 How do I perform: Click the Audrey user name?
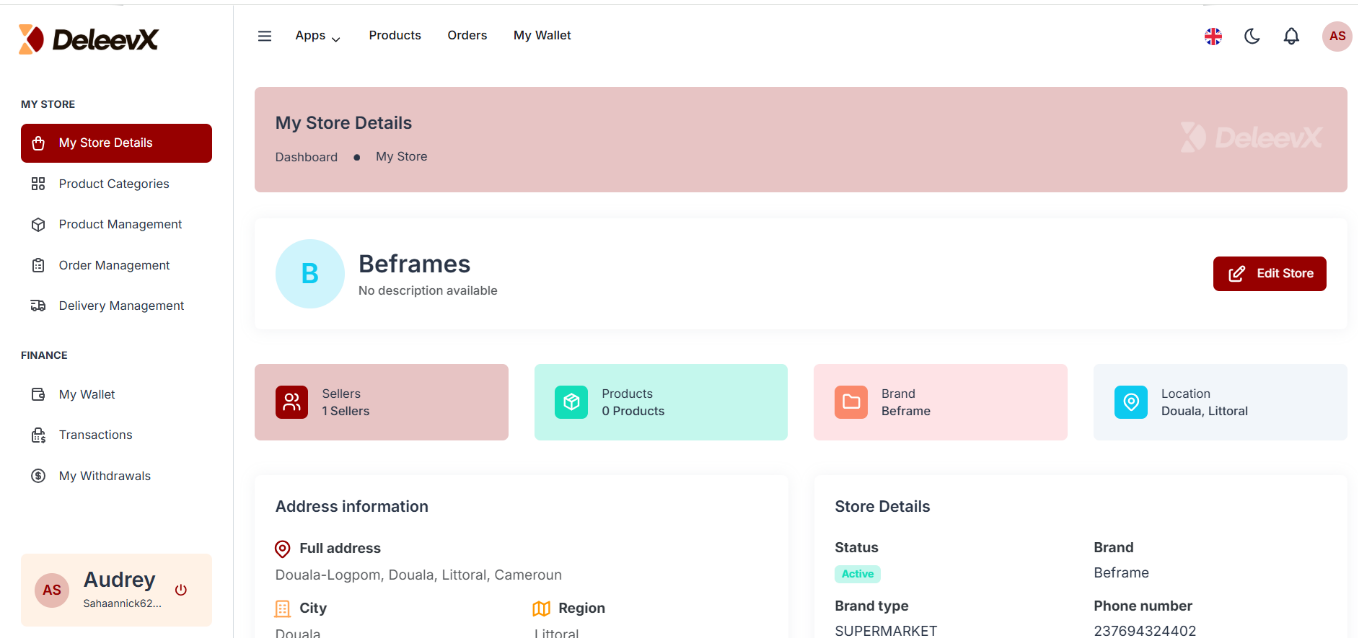(119, 580)
